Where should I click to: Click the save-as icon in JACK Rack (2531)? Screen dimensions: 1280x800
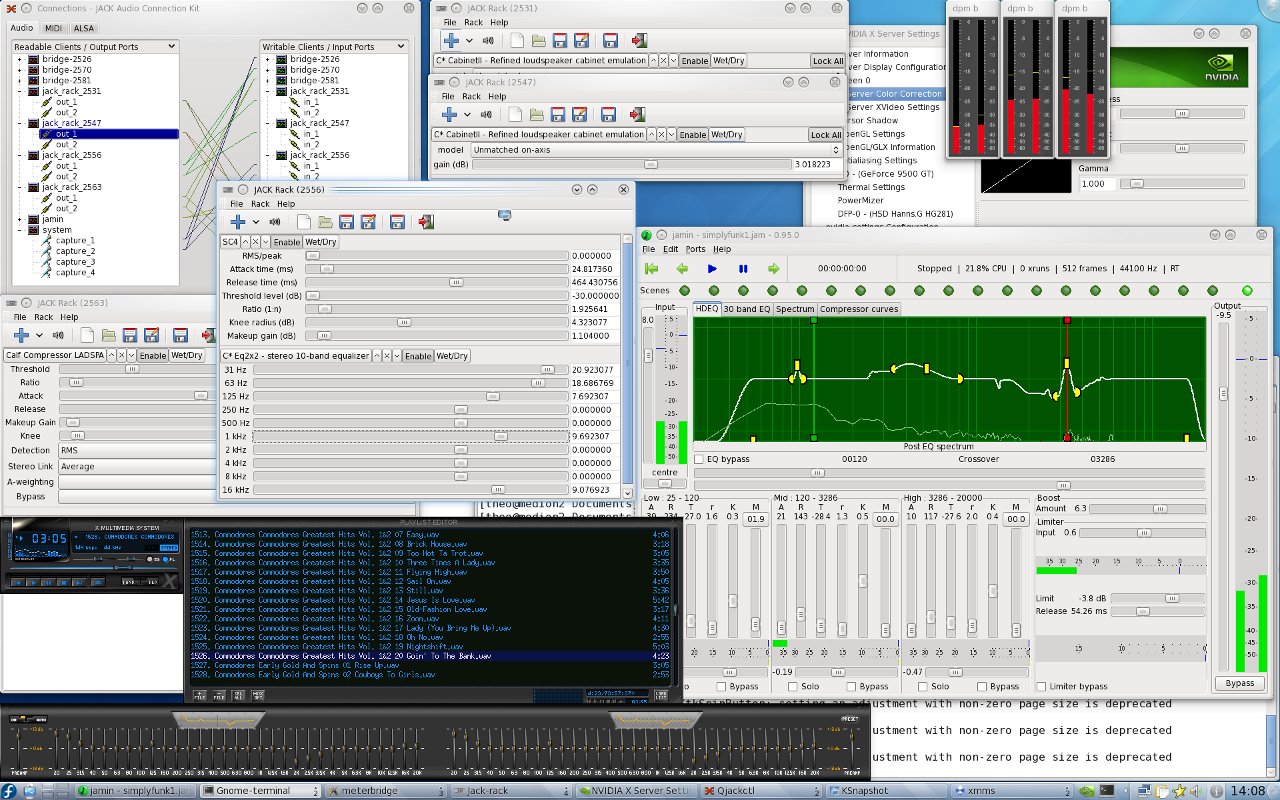(580, 41)
